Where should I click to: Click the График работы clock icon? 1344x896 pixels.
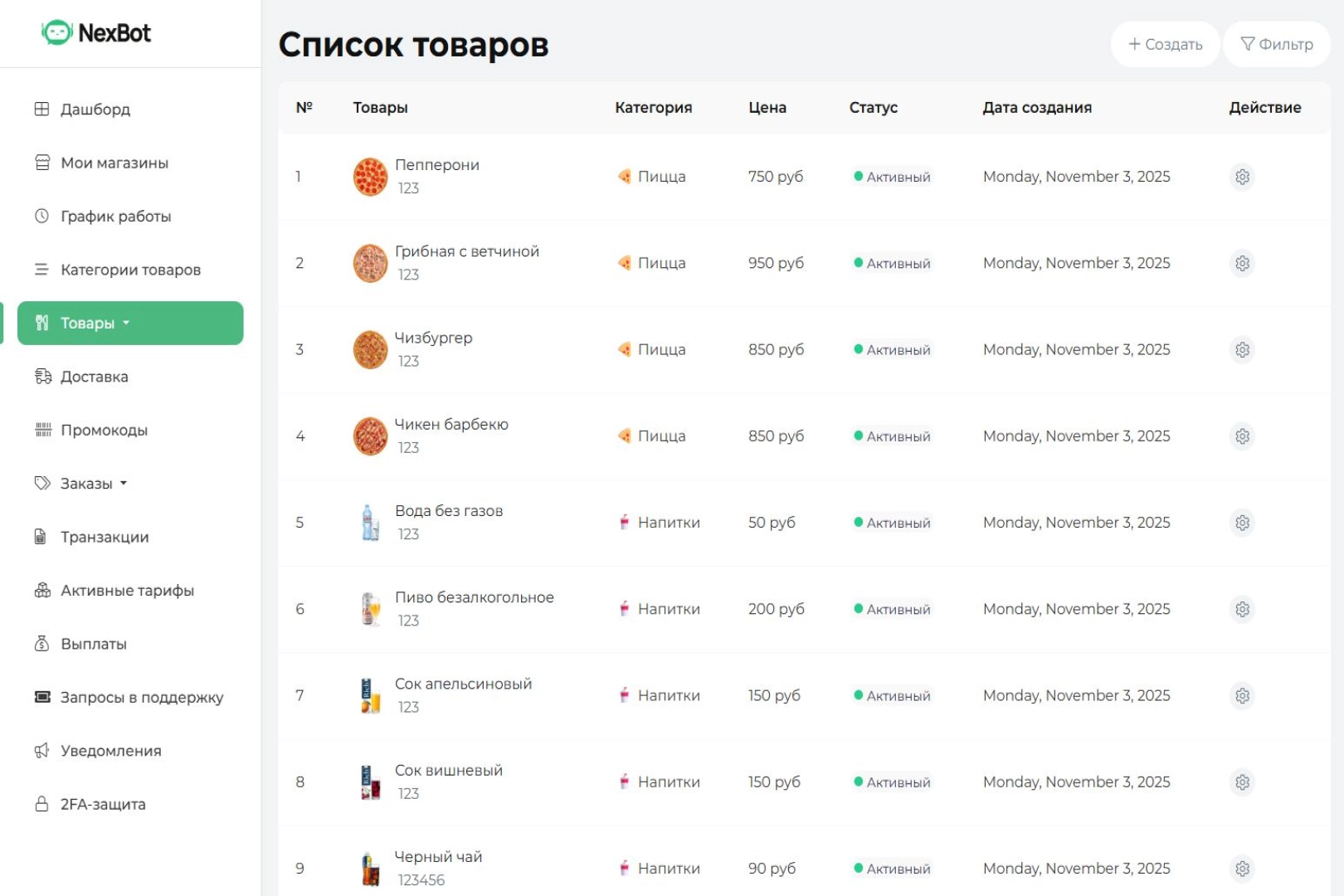click(41, 217)
